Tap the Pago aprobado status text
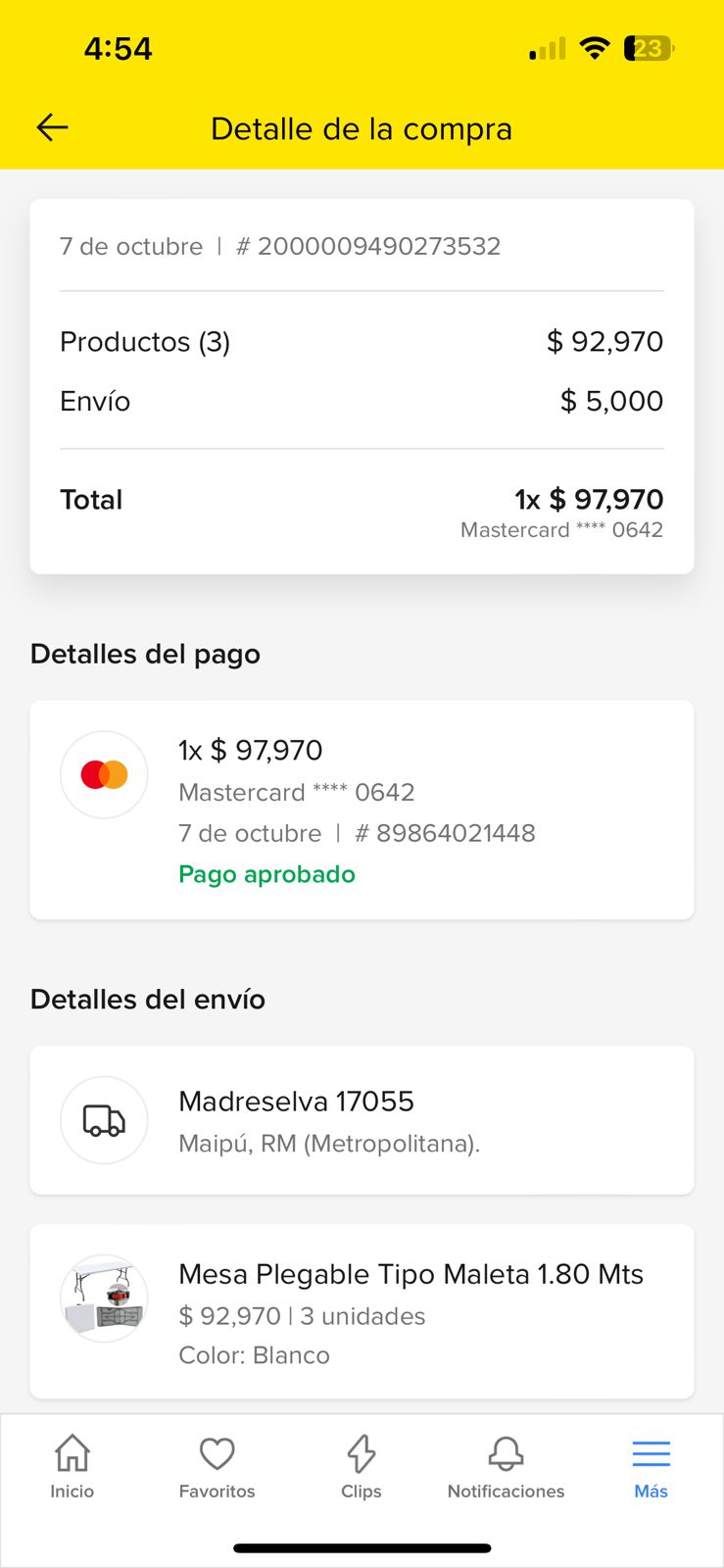This screenshot has width=724, height=1568. click(x=266, y=874)
